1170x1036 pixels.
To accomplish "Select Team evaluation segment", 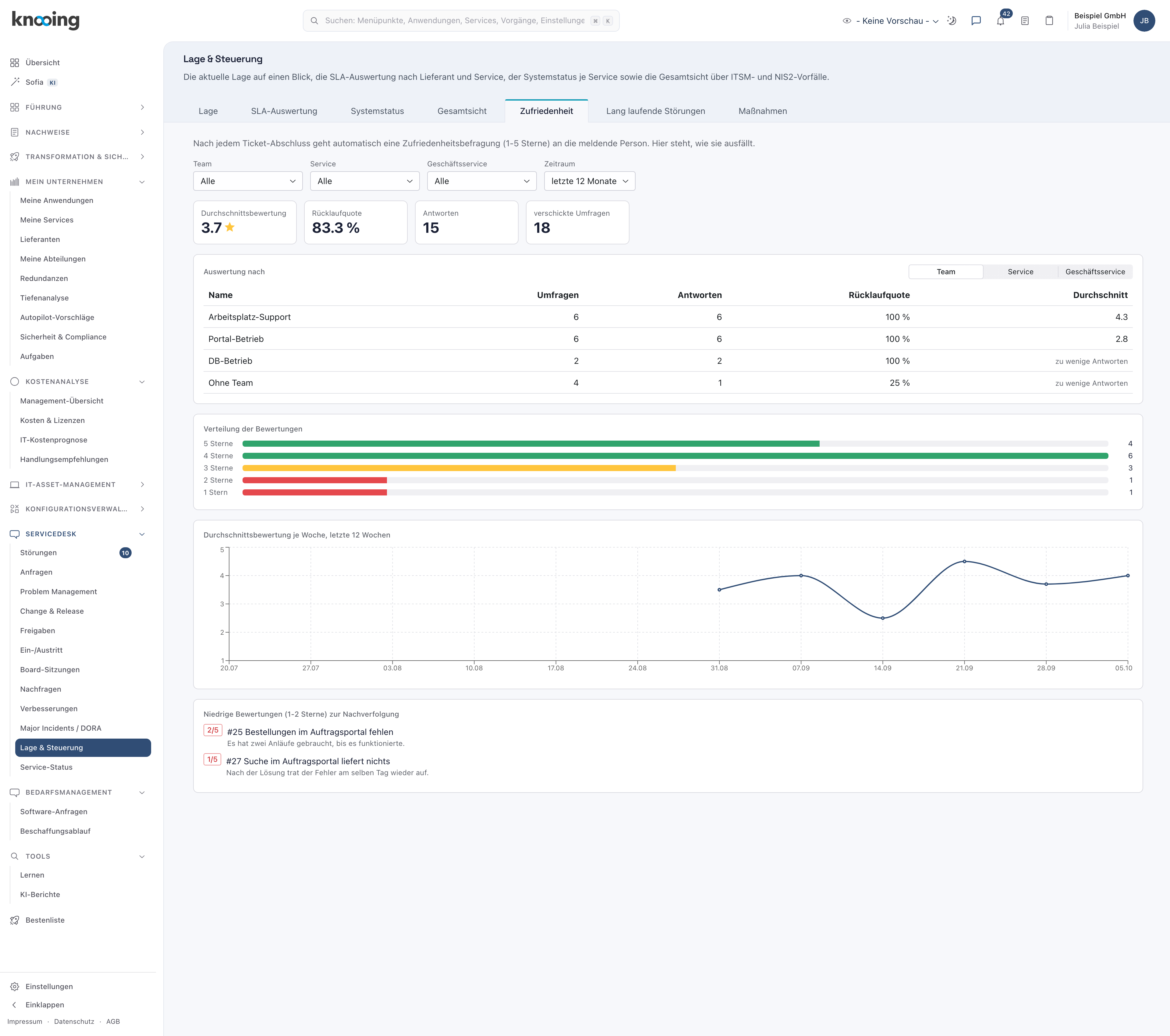I will tap(946, 272).
